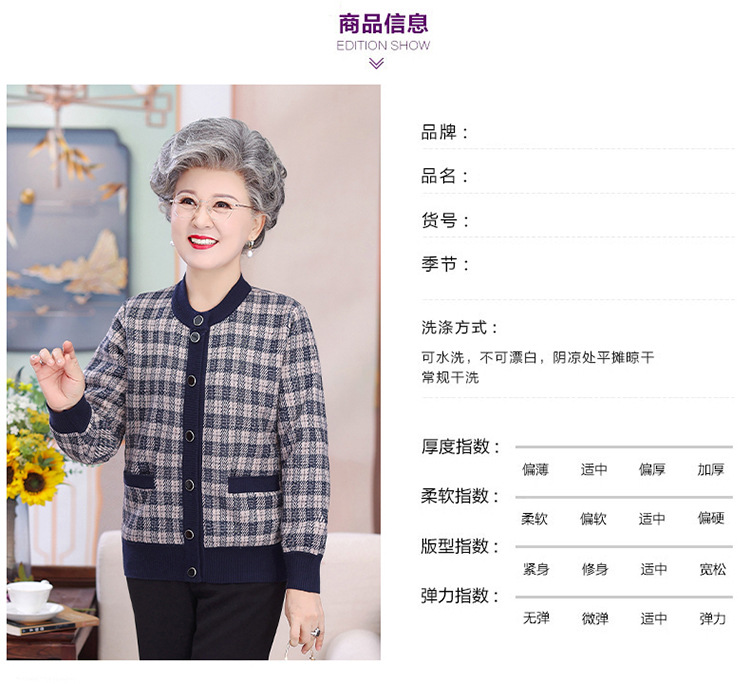
Task: Select 偏薄 on thickness scale
Action: click(535, 470)
